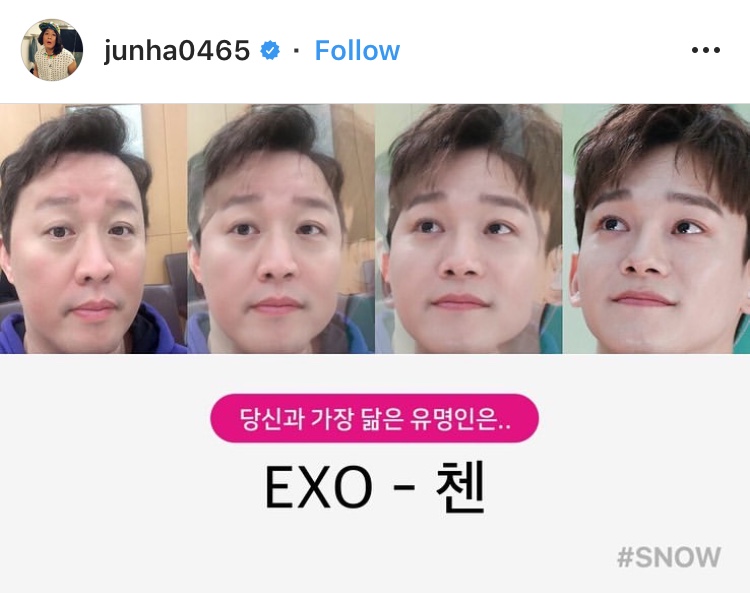This screenshot has width=750, height=593.
Task: Select the first selfie panel with purple hoodie
Action: point(93,229)
